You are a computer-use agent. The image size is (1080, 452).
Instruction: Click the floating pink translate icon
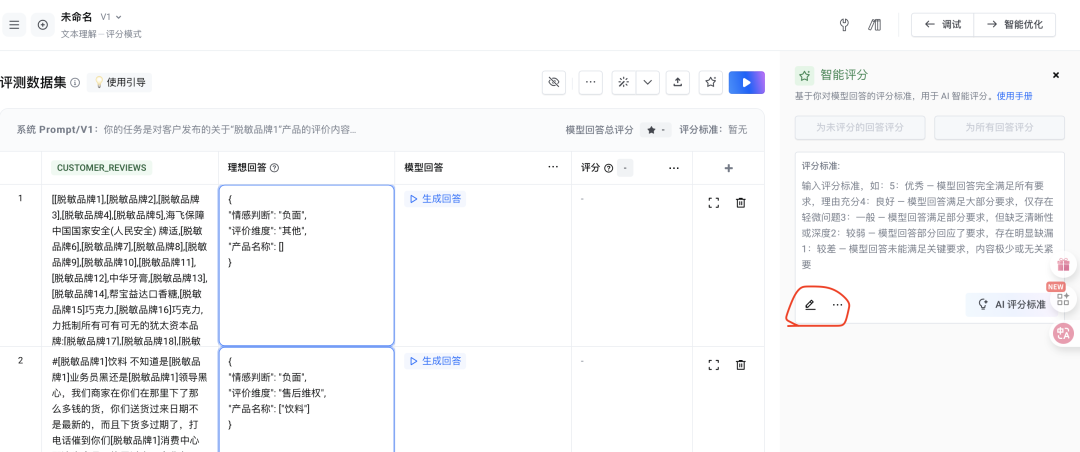[1063, 333]
